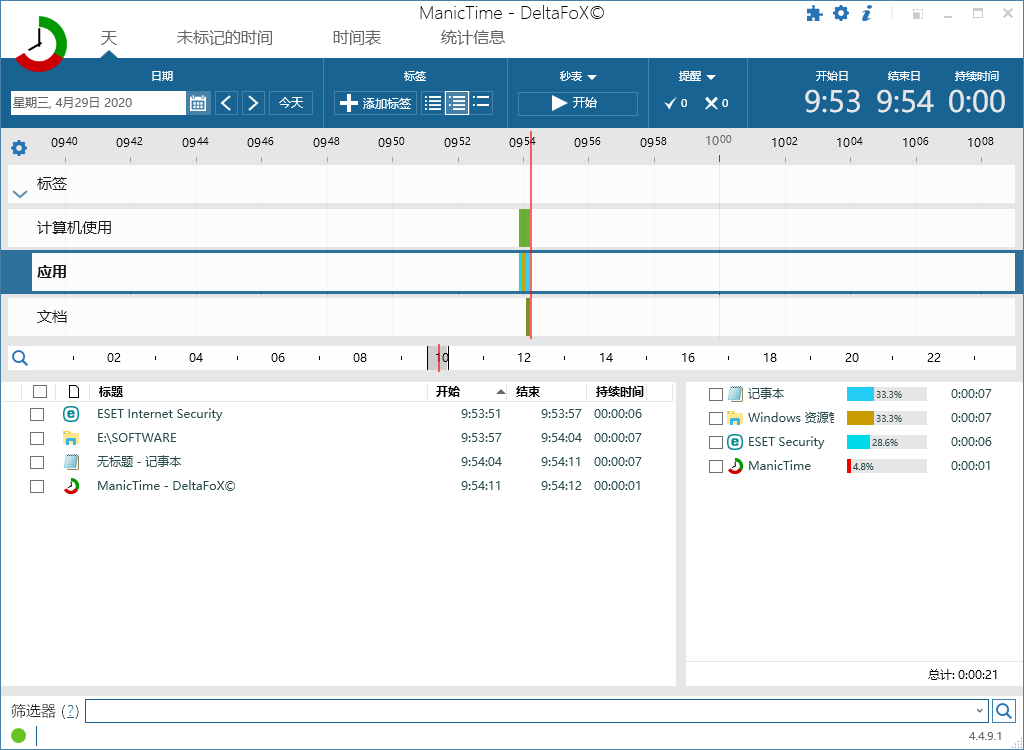The width and height of the screenshot is (1024, 750).
Task: Select the middle tag list view icon
Action: click(x=457, y=103)
